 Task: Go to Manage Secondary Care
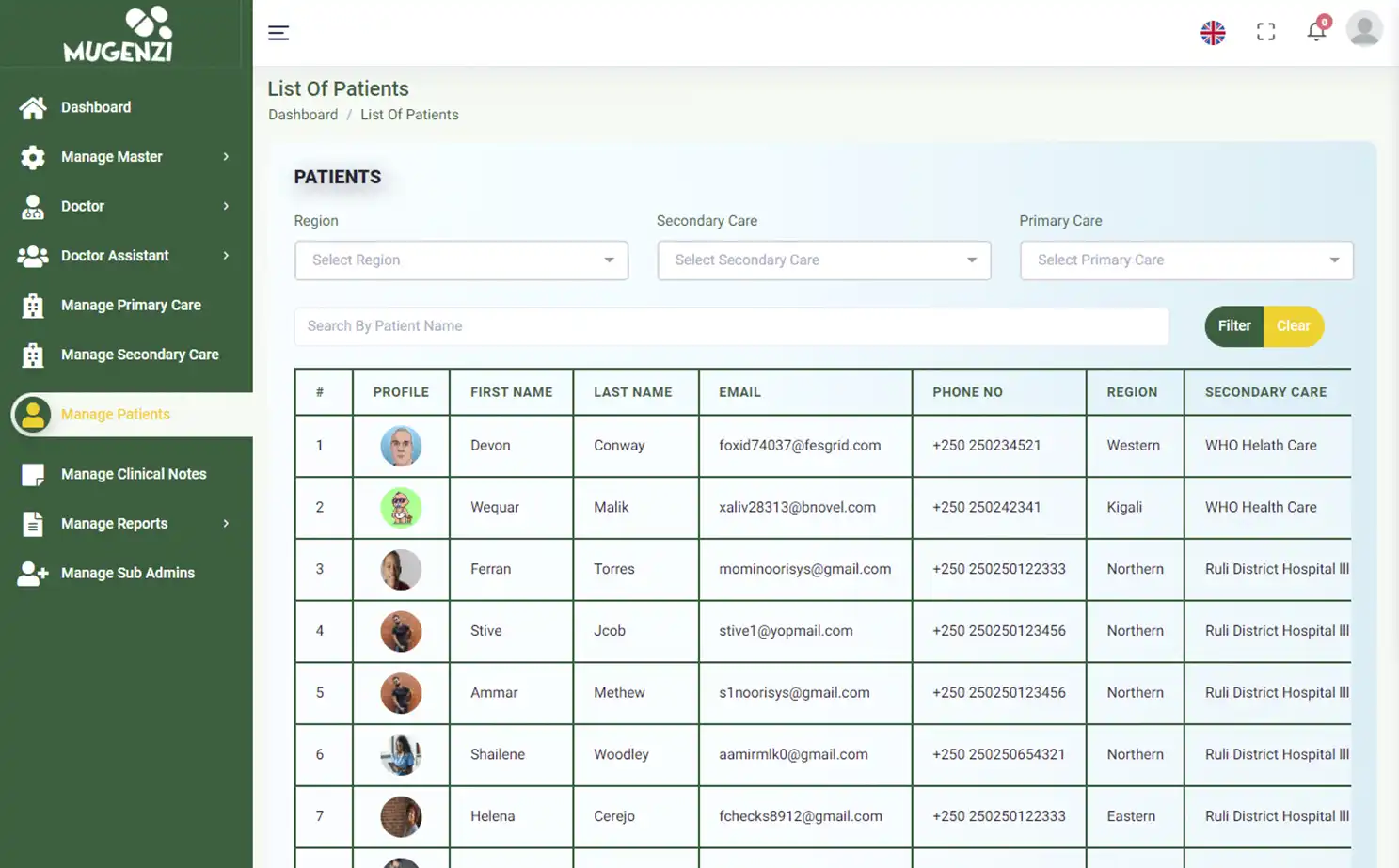(139, 355)
